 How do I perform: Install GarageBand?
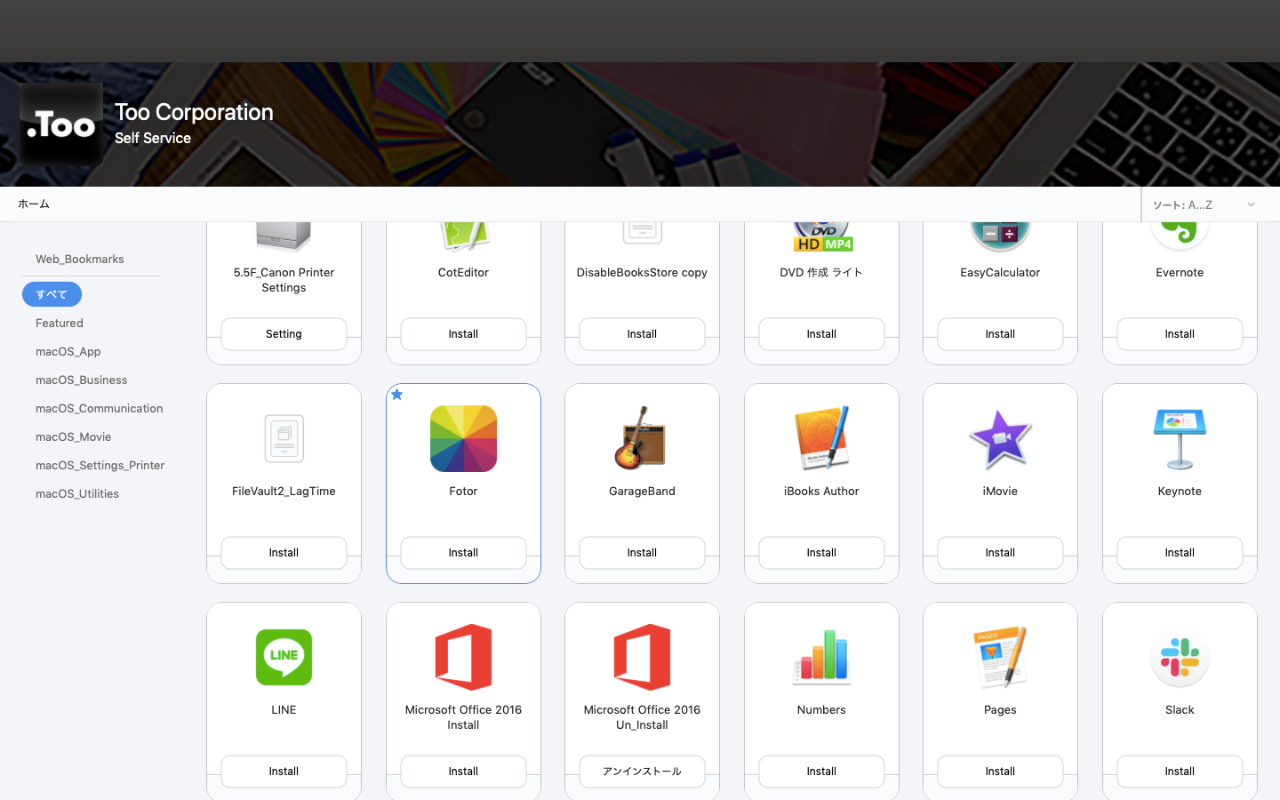click(642, 552)
